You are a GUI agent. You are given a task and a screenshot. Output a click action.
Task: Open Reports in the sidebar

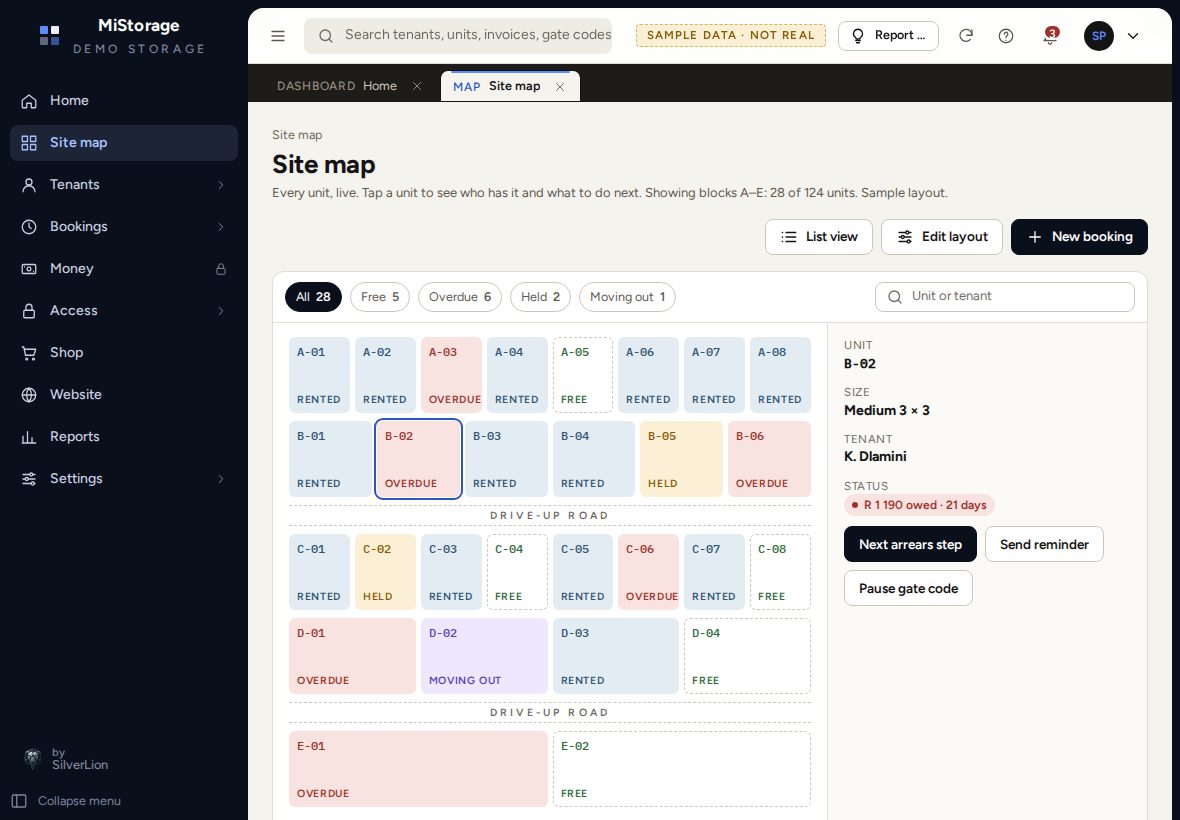[124, 436]
